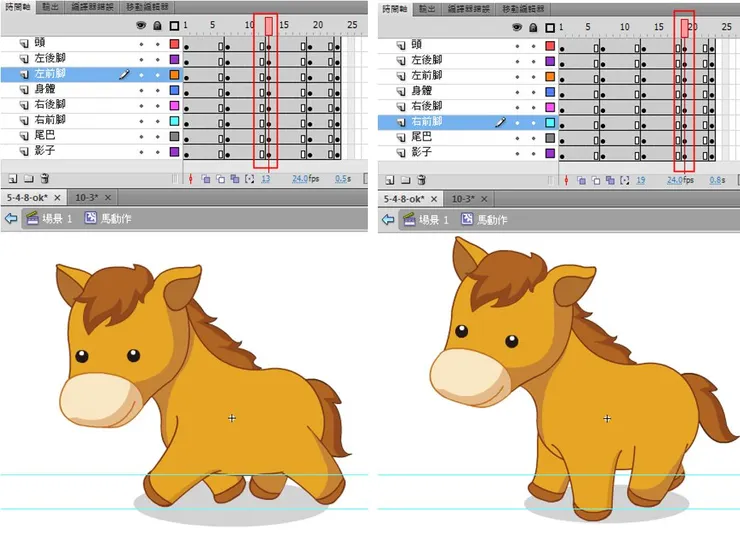Click Edit Multiple Frames icon in left timeline
Screen dimensions: 740x534
click(x=235, y=179)
